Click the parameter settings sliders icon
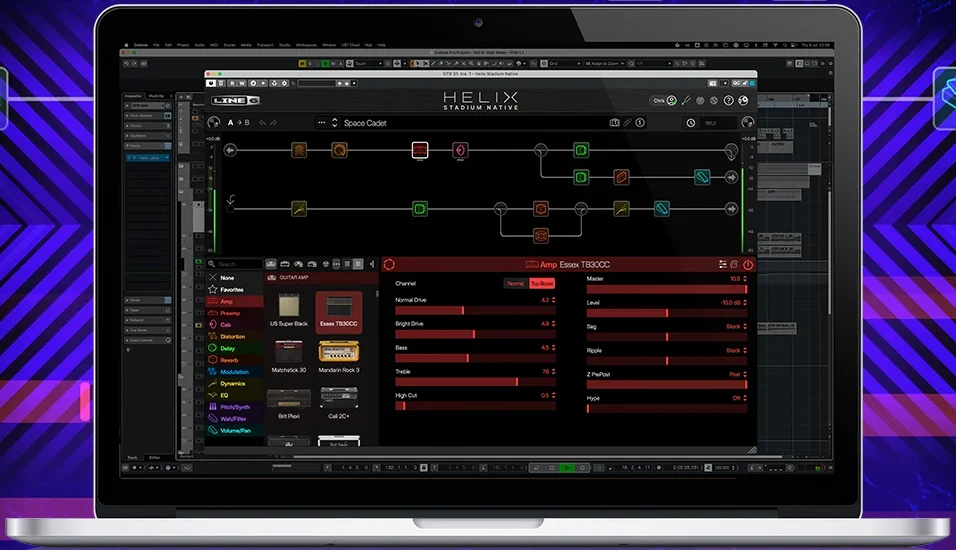 coord(722,265)
